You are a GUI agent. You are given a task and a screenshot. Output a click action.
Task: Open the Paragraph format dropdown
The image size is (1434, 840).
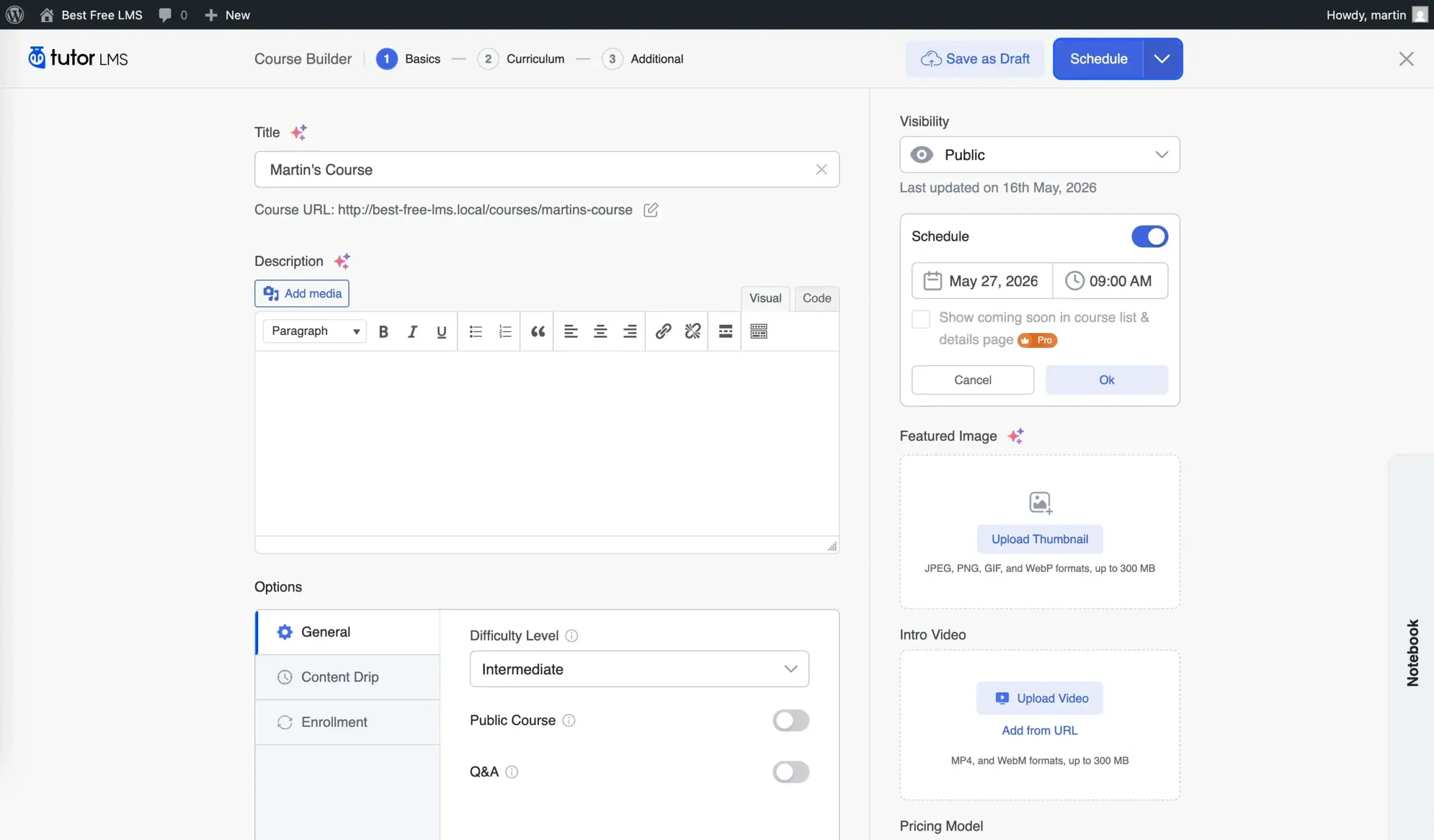pyautogui.click(x=315, y=331)
